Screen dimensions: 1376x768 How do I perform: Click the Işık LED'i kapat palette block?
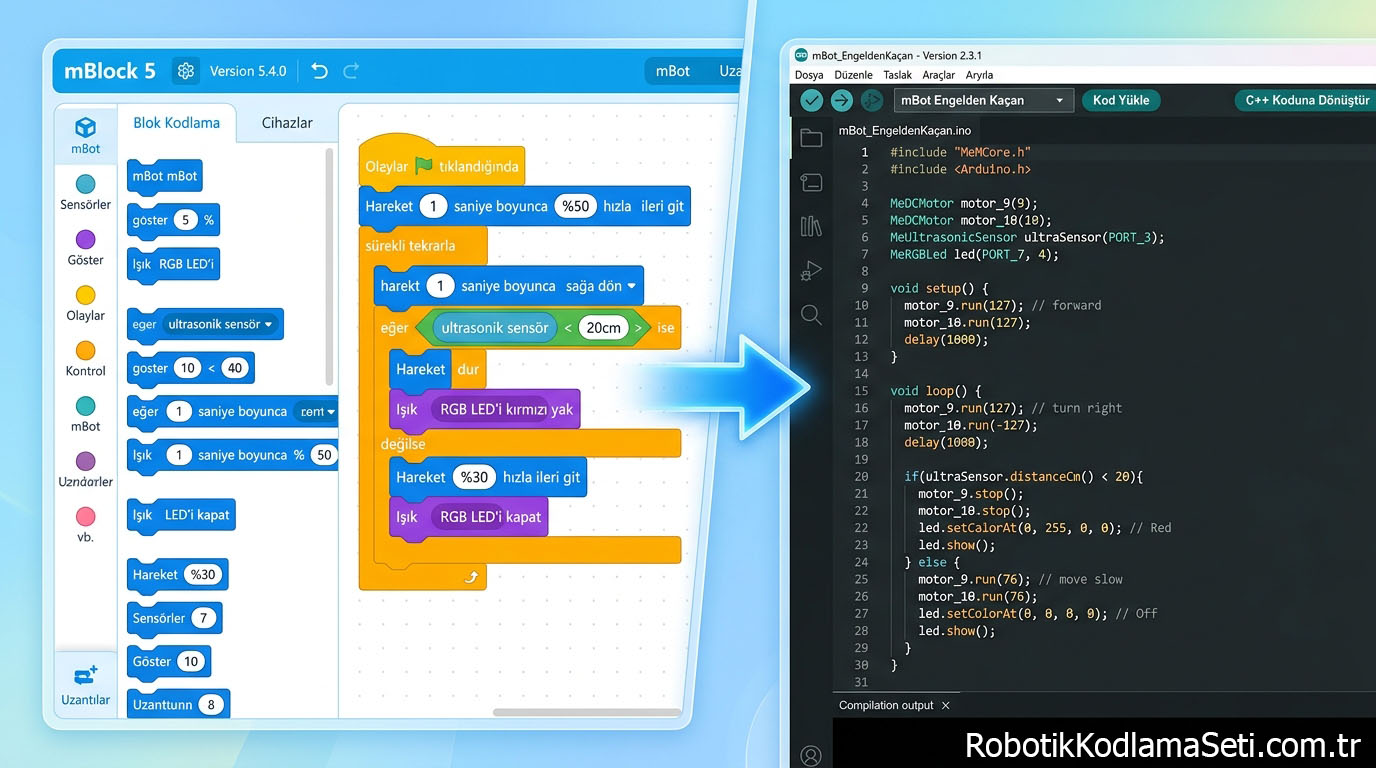181,516
